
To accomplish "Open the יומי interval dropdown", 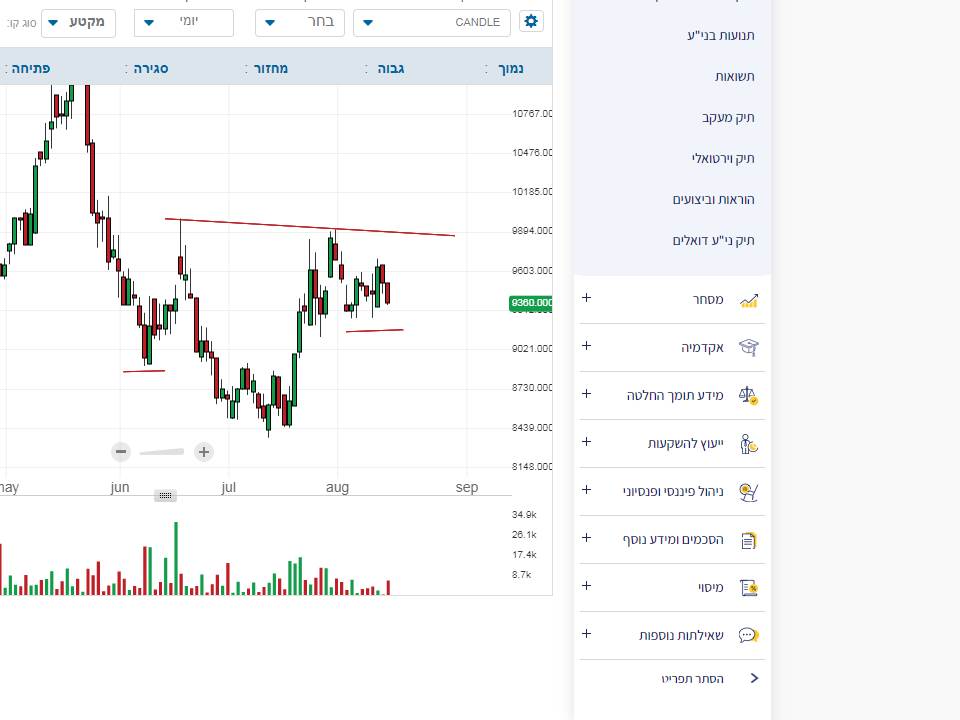I will [x=184, y=22].
